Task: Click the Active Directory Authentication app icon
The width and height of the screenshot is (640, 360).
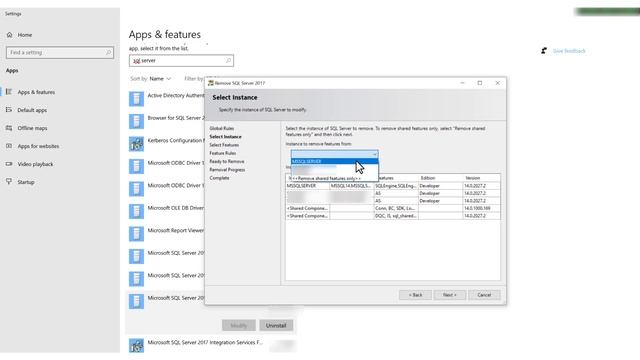Action: click(x=136, y=98)
